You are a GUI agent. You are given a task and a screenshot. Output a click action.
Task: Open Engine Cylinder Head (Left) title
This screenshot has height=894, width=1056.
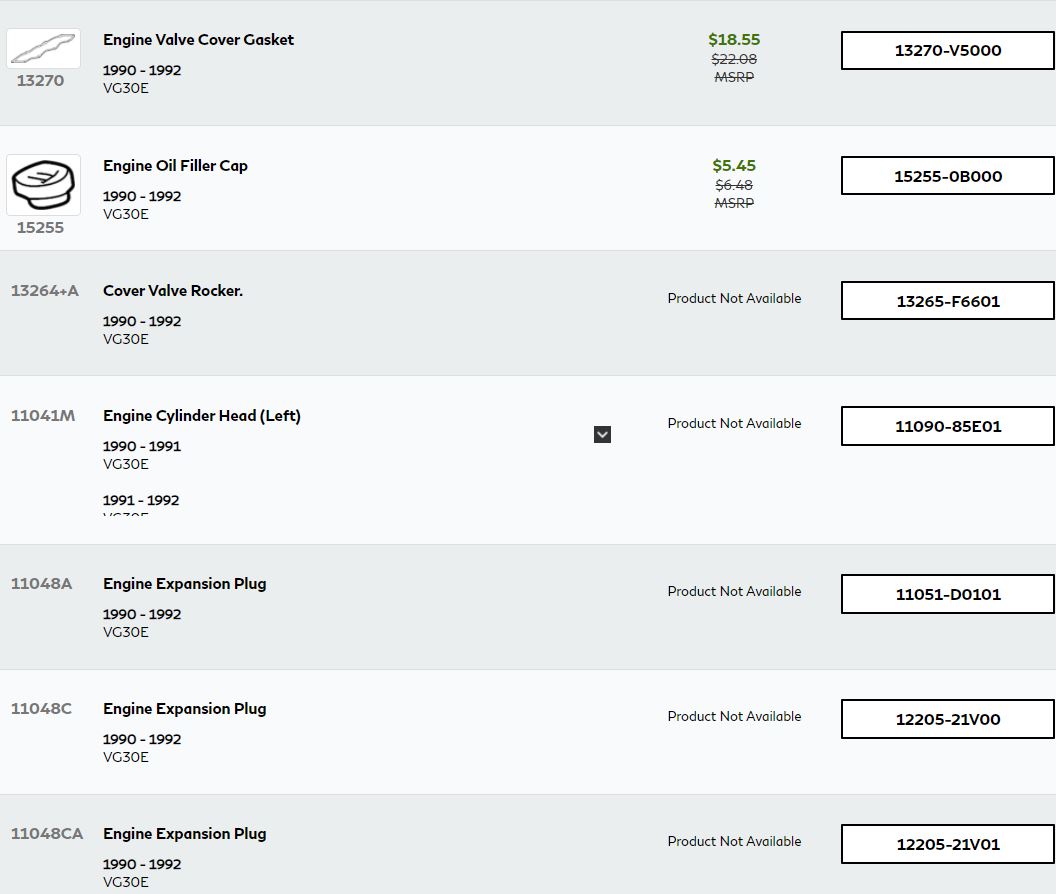point(201,416)
